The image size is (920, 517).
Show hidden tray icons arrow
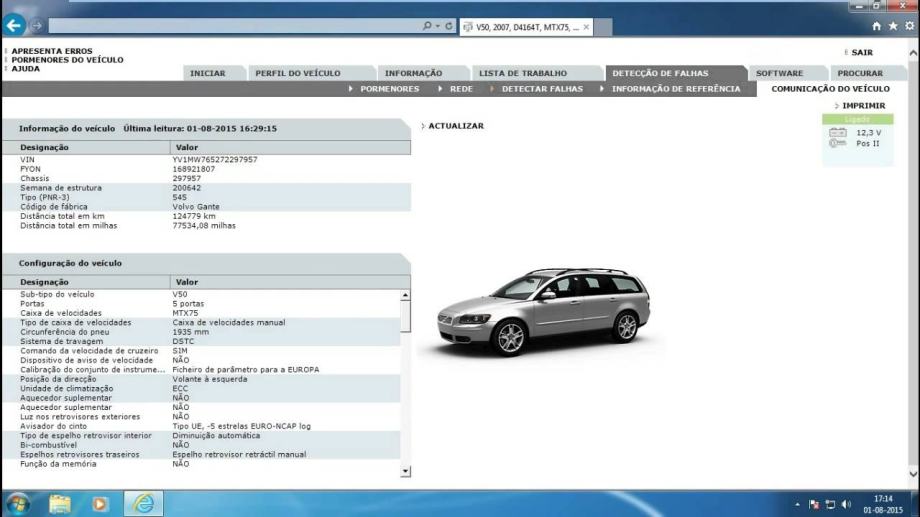(x=797, y=504)
